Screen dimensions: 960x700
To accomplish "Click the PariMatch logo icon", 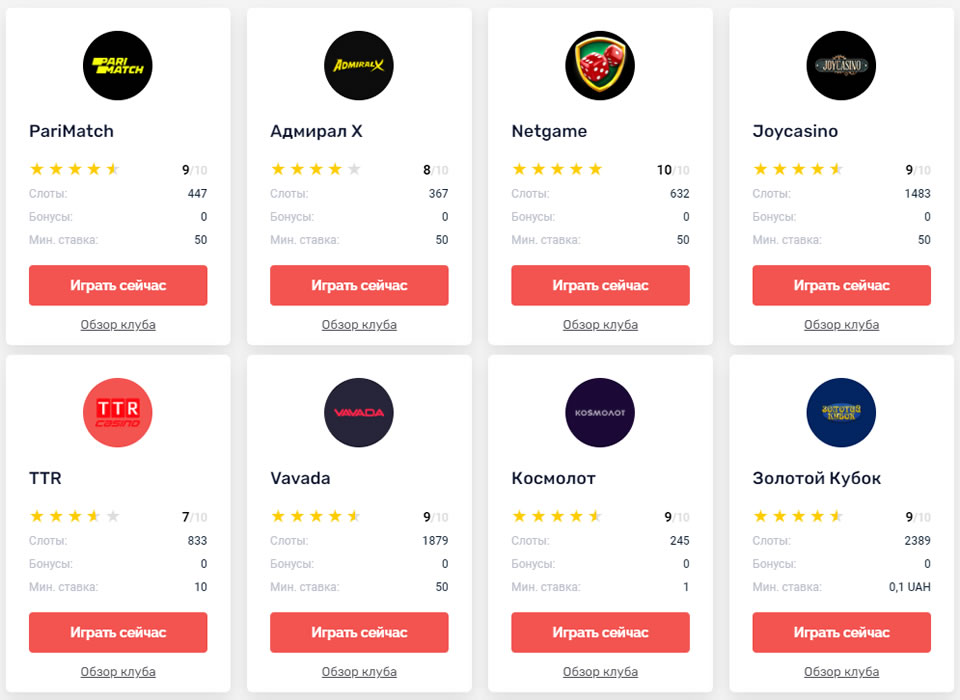I will click(118, 66).
